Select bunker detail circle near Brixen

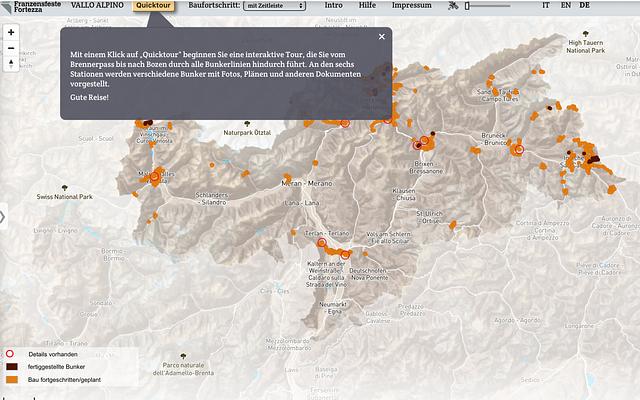[418, 144]
